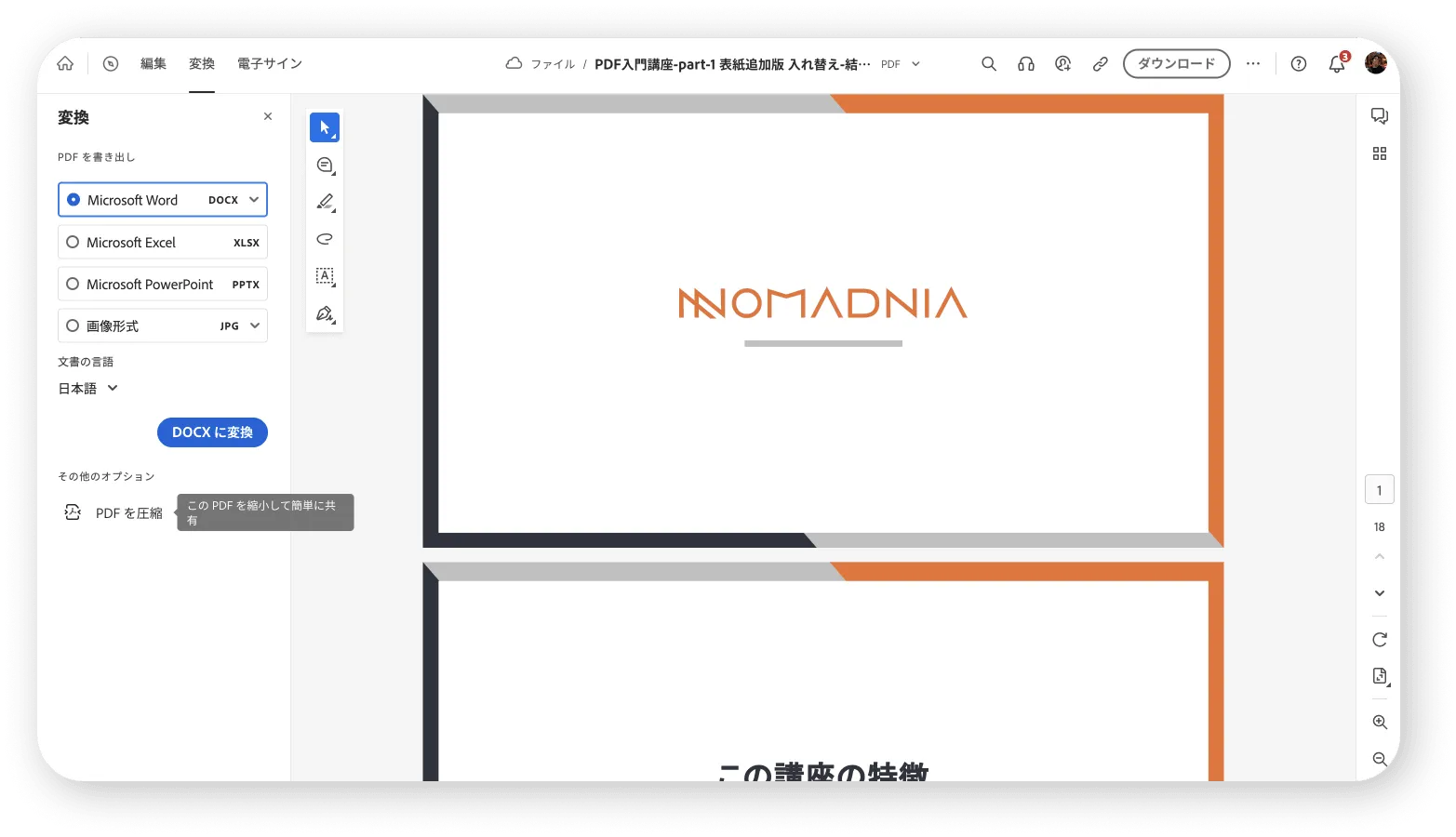
Task: Click the ダウンロード button
Action: (x=1177, y=64)
